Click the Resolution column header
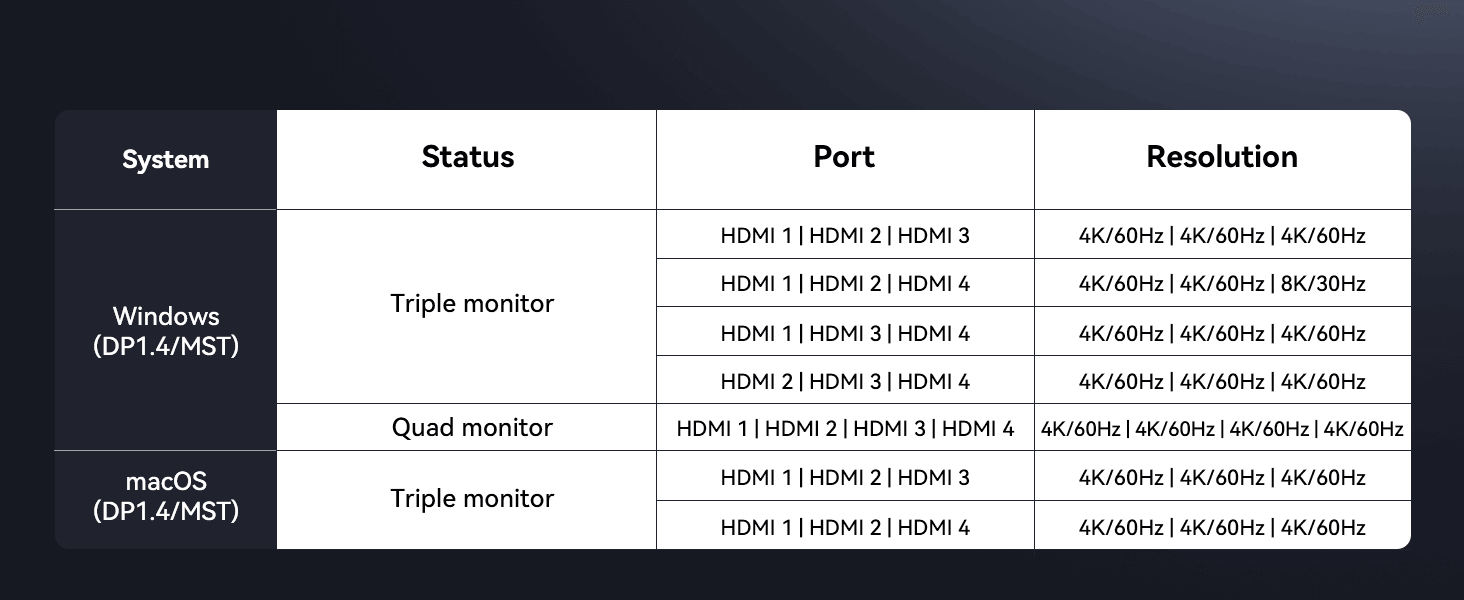 (x=1222, y=157)
